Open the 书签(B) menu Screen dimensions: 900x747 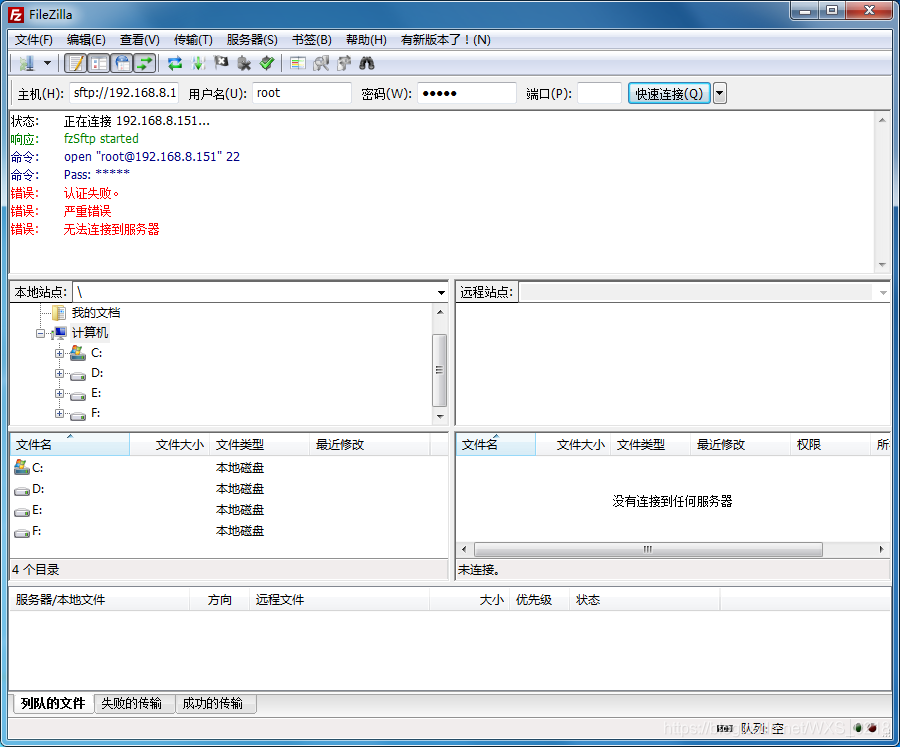pyautogui.click(x=312, y=40)
